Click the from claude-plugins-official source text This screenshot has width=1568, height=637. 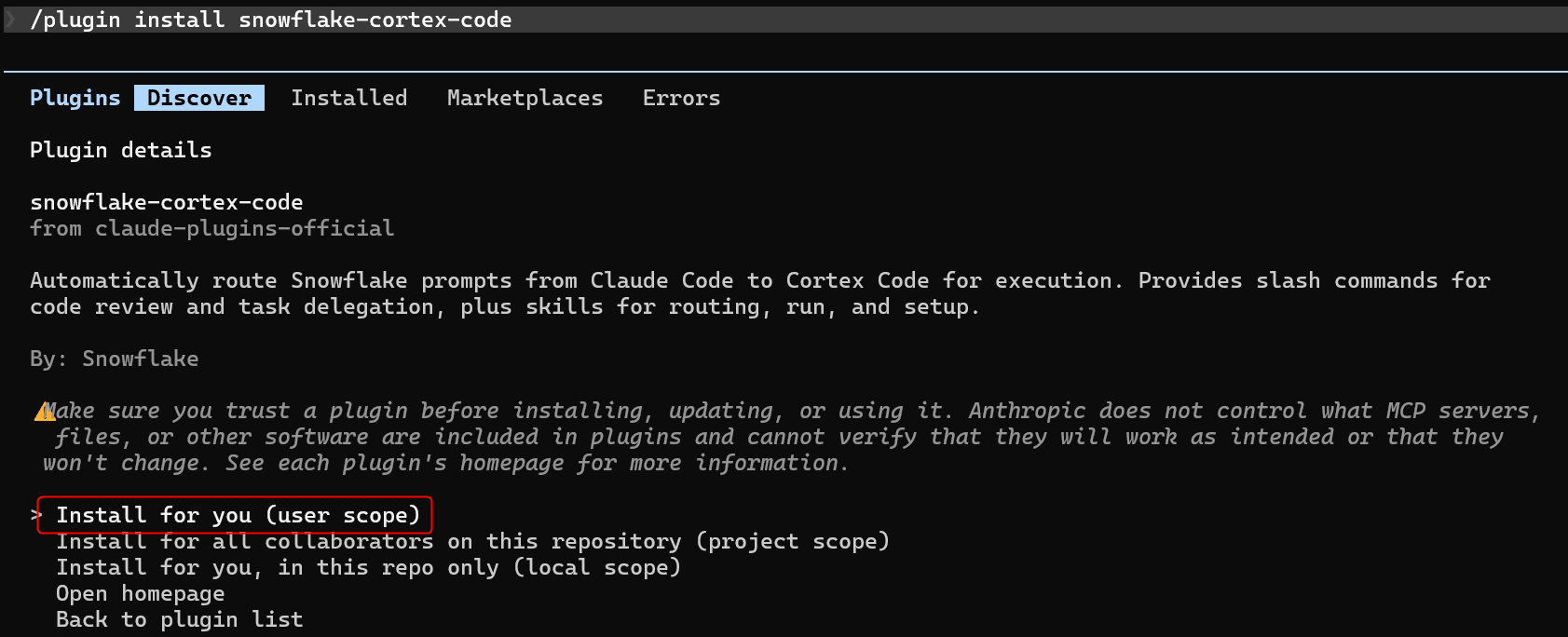(212, 228)
